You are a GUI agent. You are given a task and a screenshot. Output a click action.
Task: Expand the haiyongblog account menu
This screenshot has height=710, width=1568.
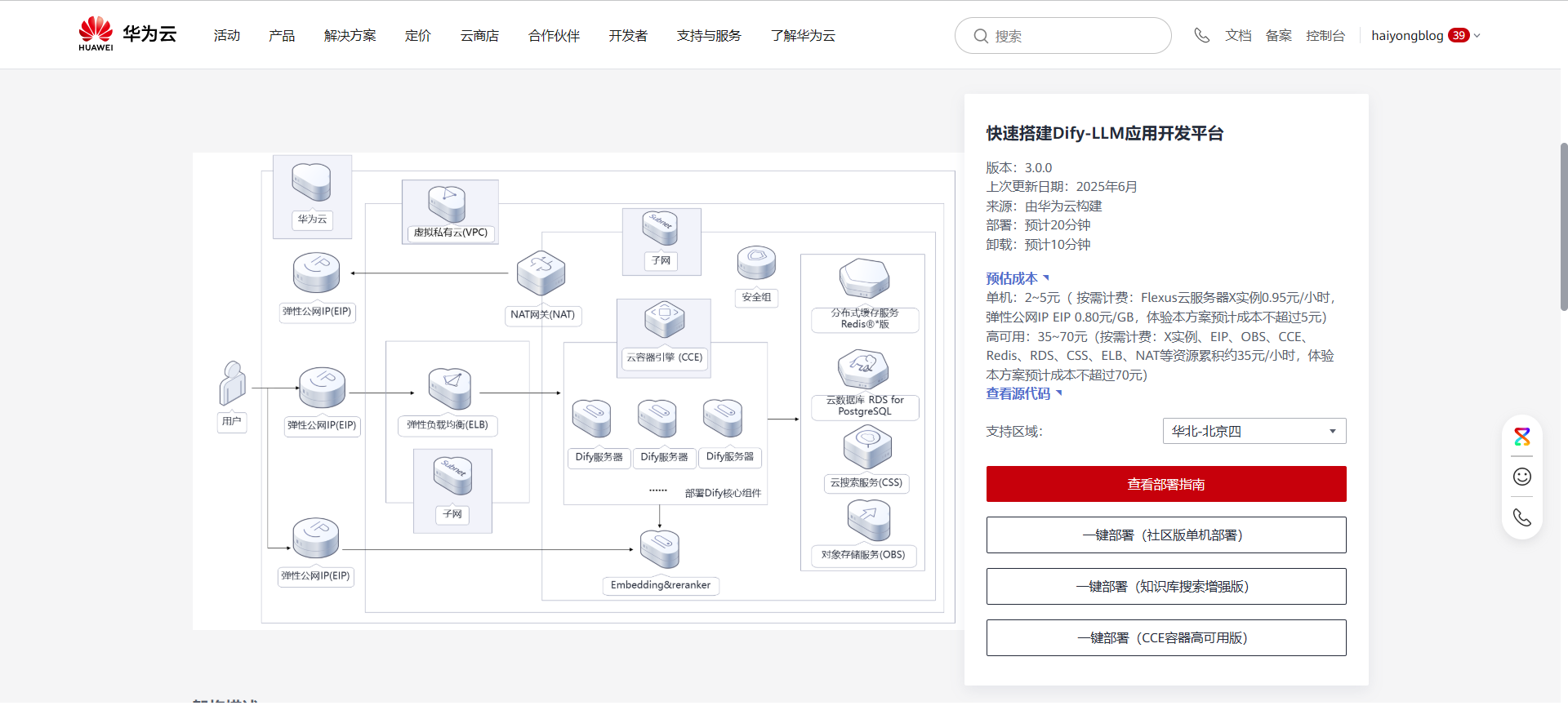pos(1426,35)
